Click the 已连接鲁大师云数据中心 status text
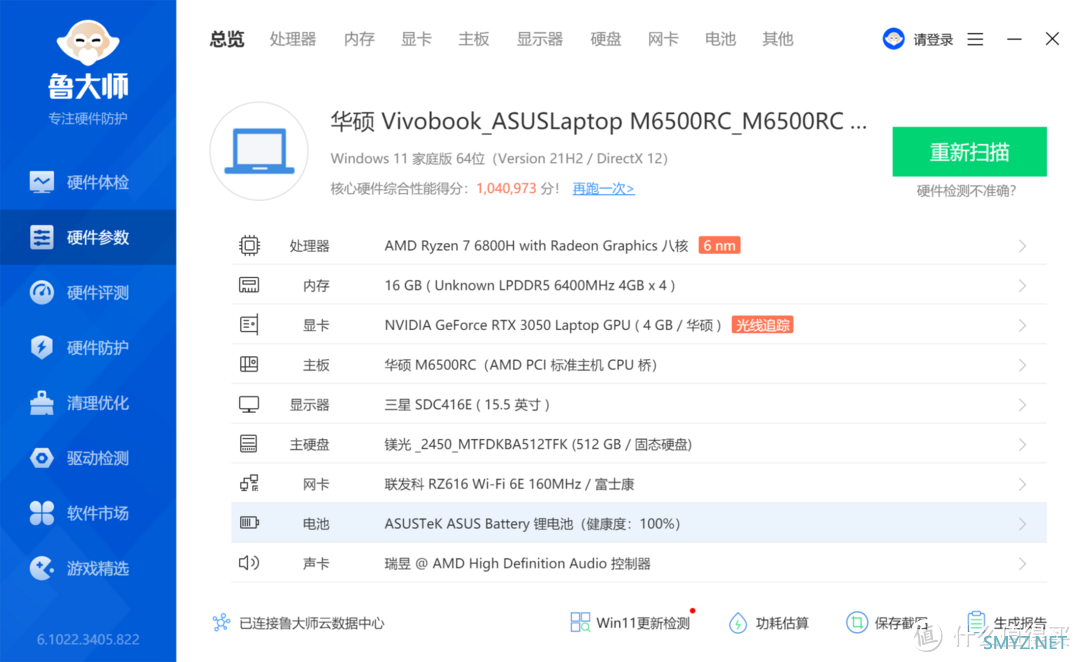1080x662 pixels. click(311, 623)
